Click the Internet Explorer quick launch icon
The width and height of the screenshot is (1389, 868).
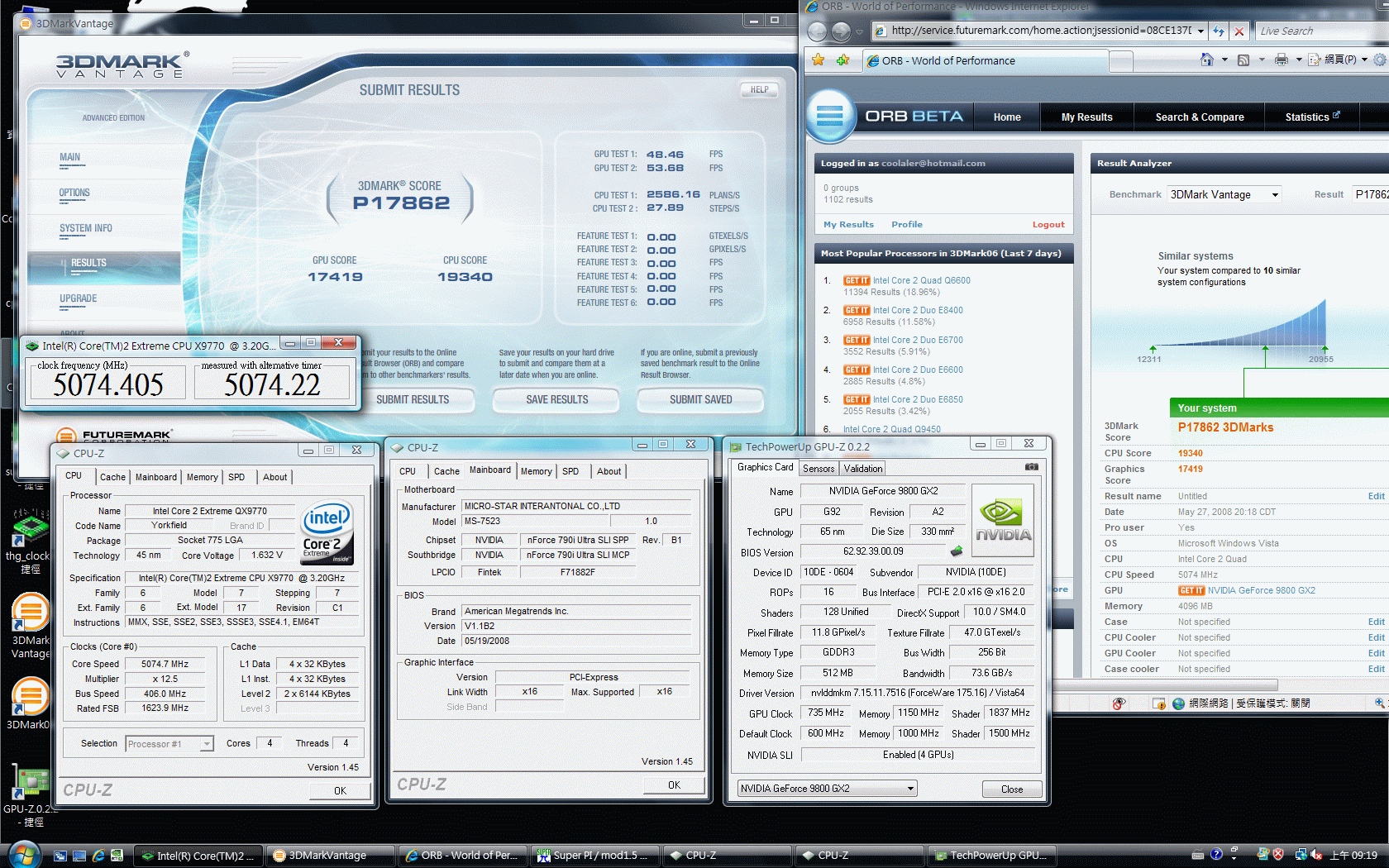pos(98,856)
